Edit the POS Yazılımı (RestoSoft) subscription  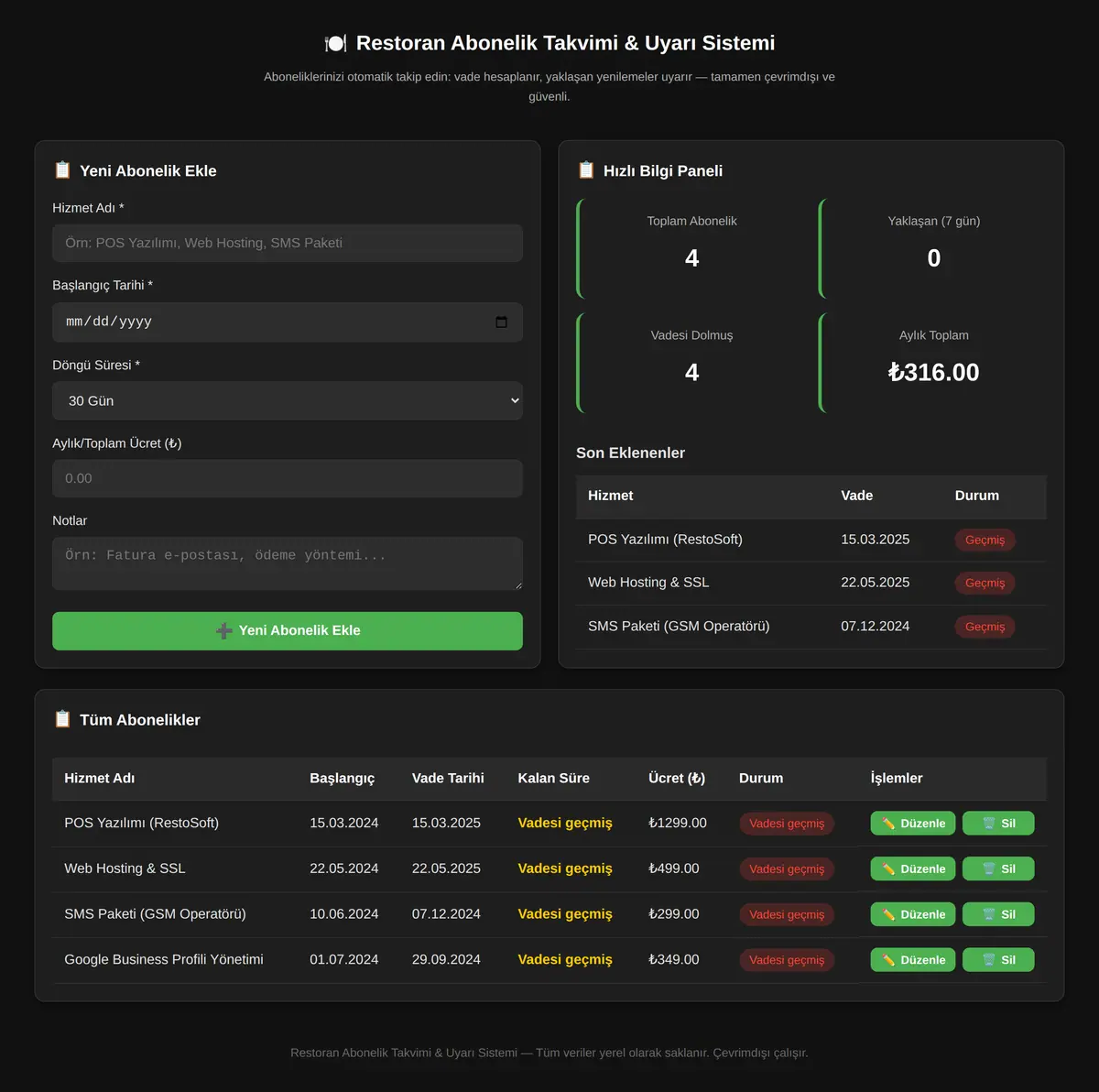point(913,824)
